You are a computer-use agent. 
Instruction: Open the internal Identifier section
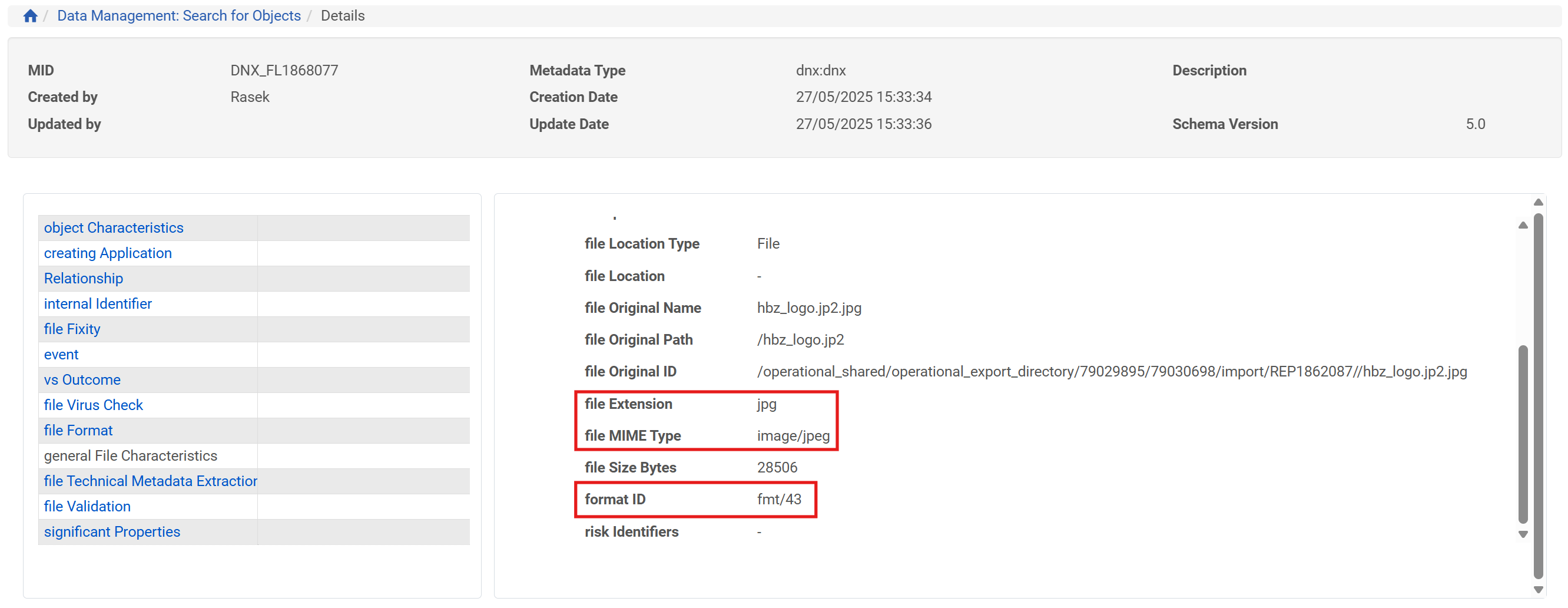97,303
